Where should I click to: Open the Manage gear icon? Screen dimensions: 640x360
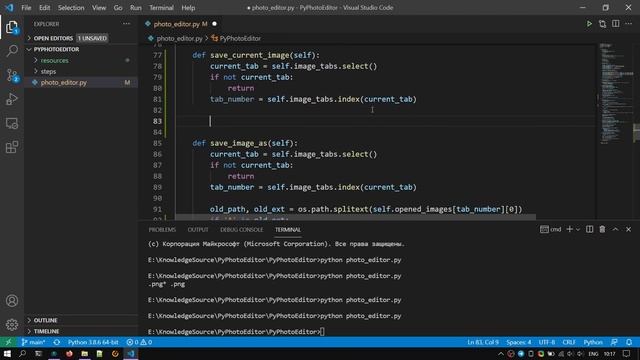click(x=12, y=324)
